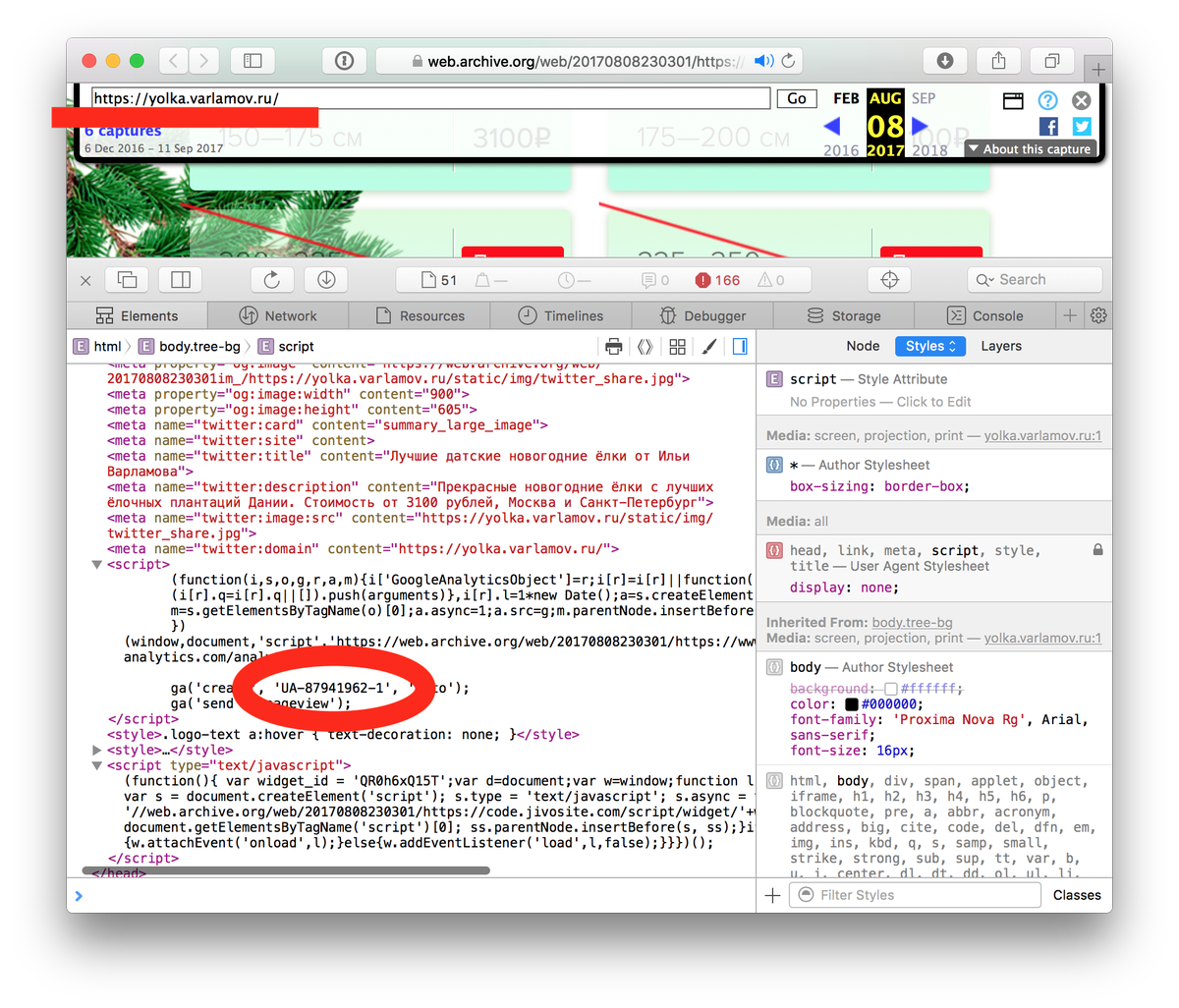The width and height of the screenshot is (1179, 1008).
Task: Open the Resources tab
Action: pos(420,315)
